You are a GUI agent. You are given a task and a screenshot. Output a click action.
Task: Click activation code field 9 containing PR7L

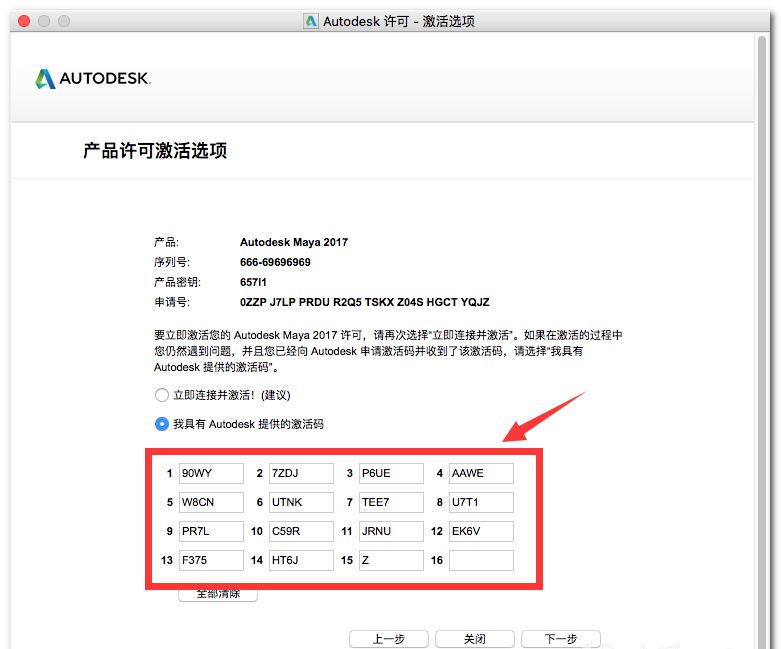[211, 531]
